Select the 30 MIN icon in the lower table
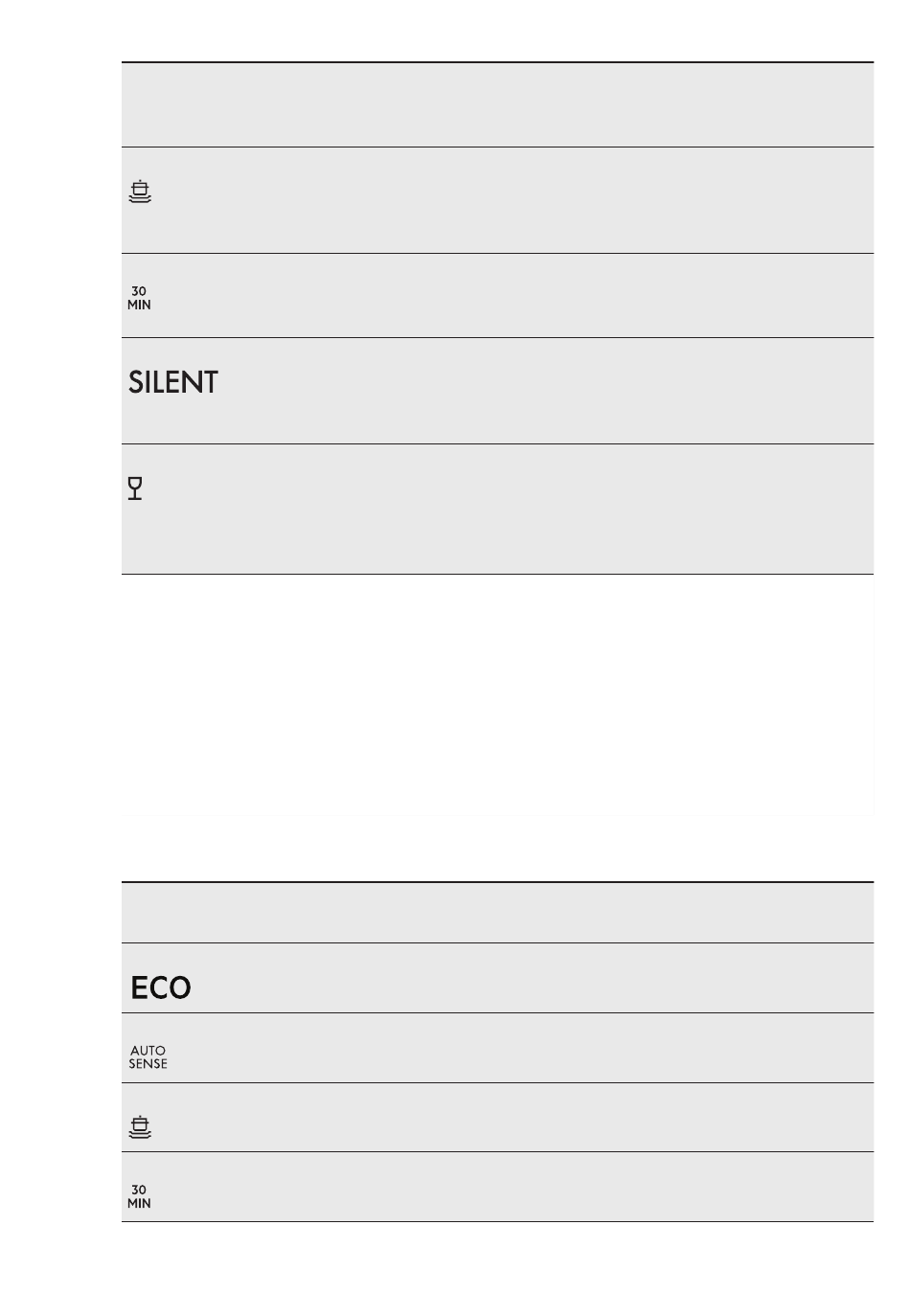The image size is (910, 1316). coord(139,1196)
